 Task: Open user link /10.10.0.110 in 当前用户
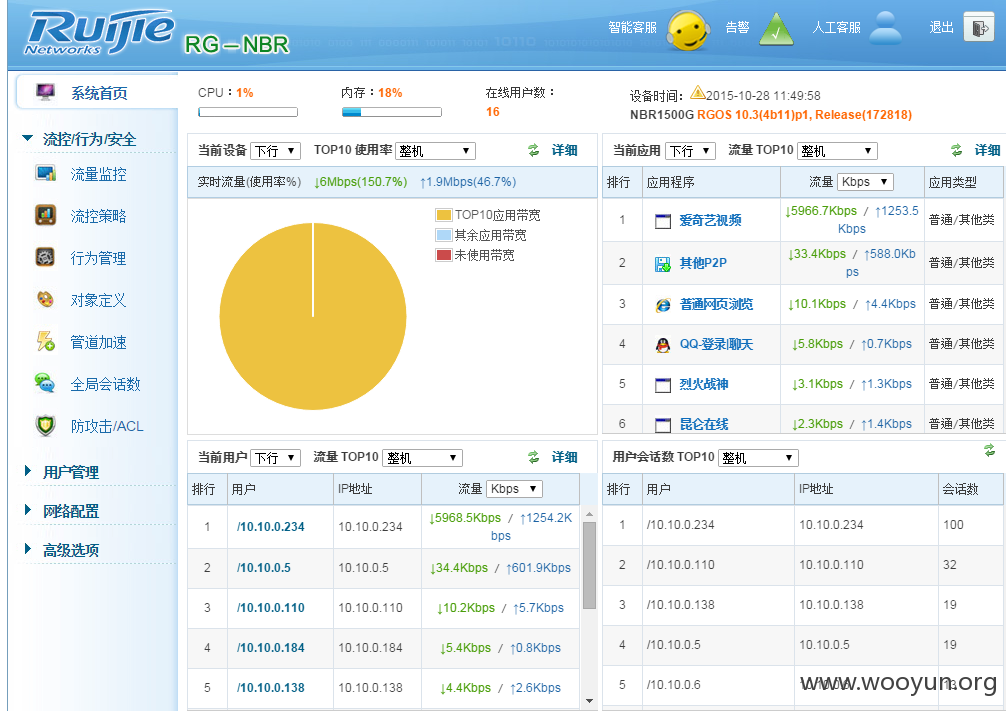tap(271, 608)
